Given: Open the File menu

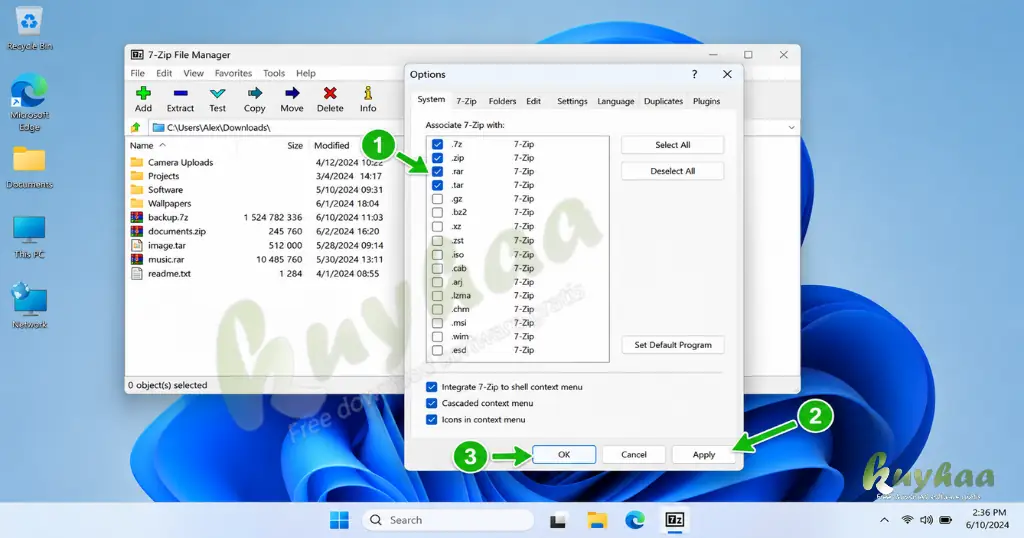Looking at the screenshot, I should pos(138,73).
